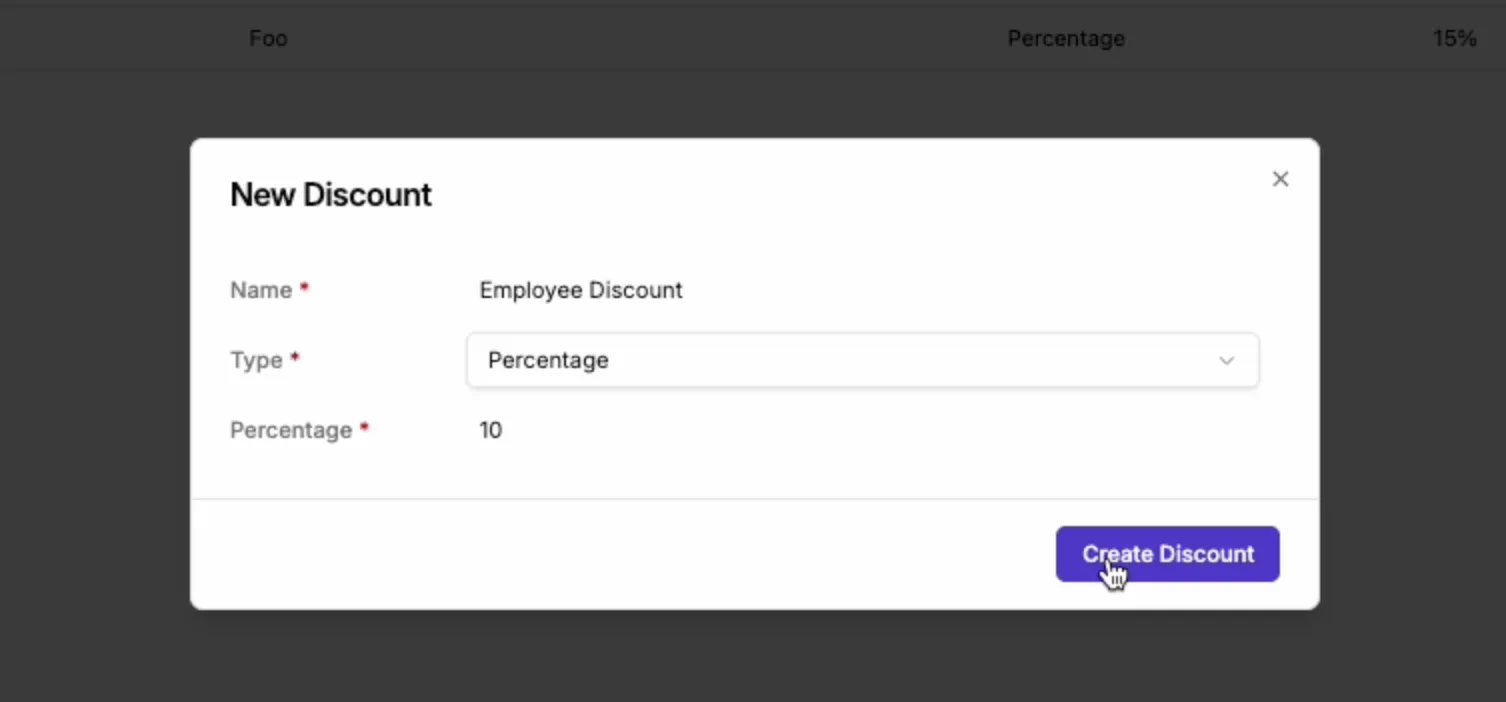The width and height of the screenshot is (1506, 702).
Task: Click the Percentage value field showing 10
Action: pos(862,430)
